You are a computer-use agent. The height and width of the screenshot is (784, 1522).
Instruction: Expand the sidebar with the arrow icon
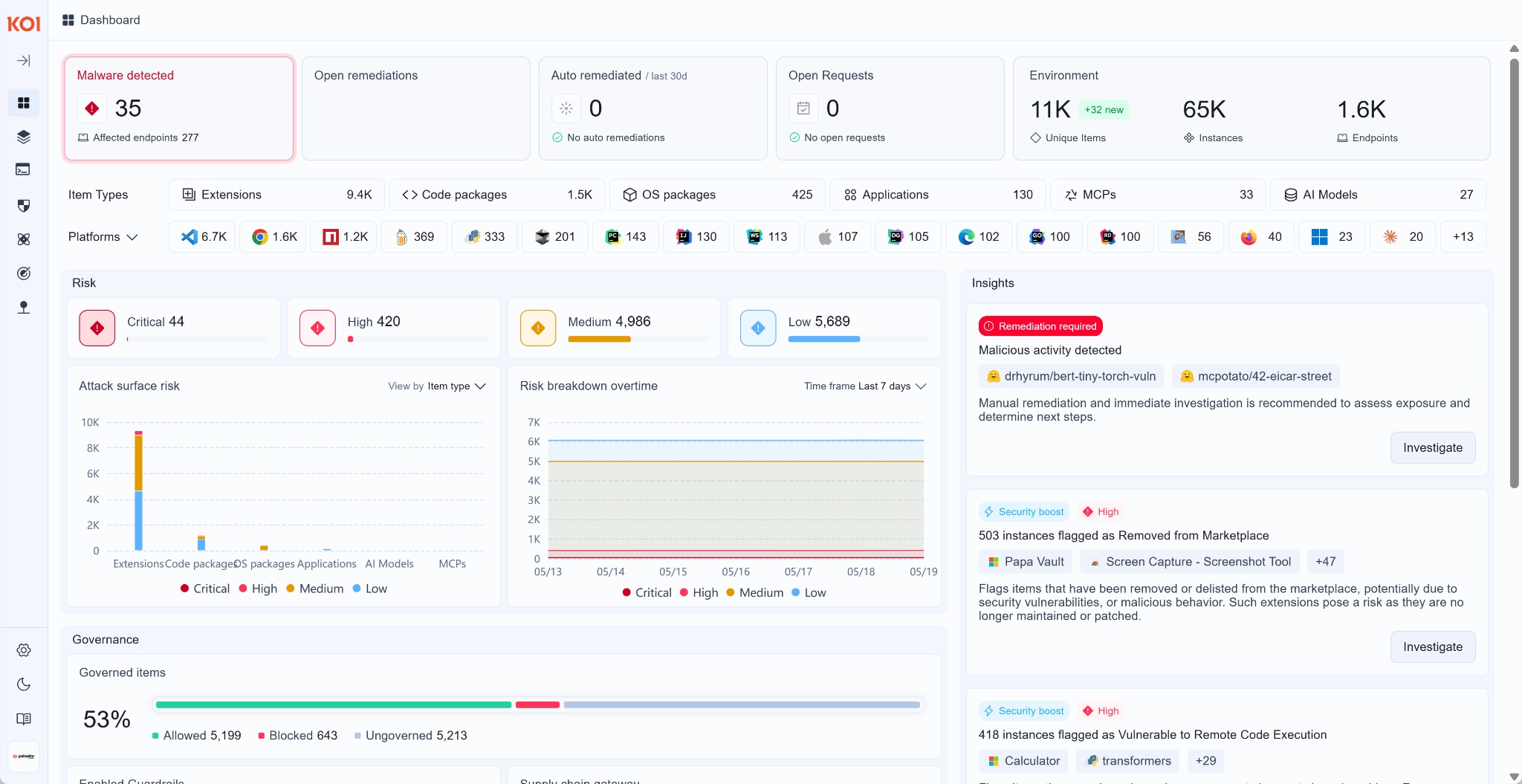[24, 61]
